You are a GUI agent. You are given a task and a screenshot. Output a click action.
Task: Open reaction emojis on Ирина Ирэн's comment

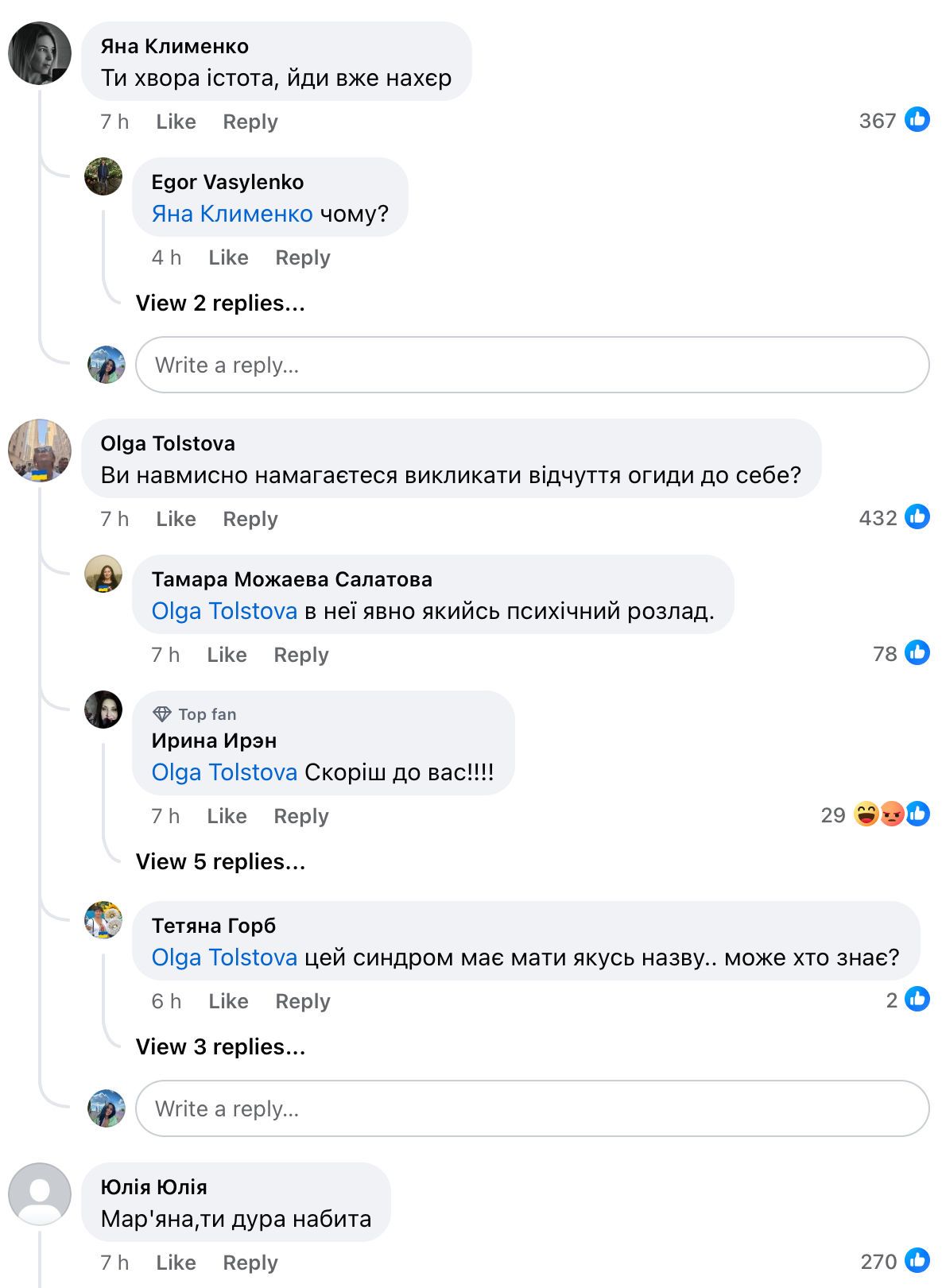tap(891, 814)
